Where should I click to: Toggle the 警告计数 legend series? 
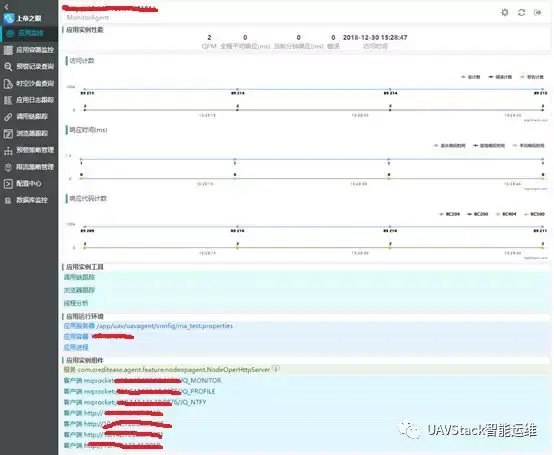click(532, 77)
